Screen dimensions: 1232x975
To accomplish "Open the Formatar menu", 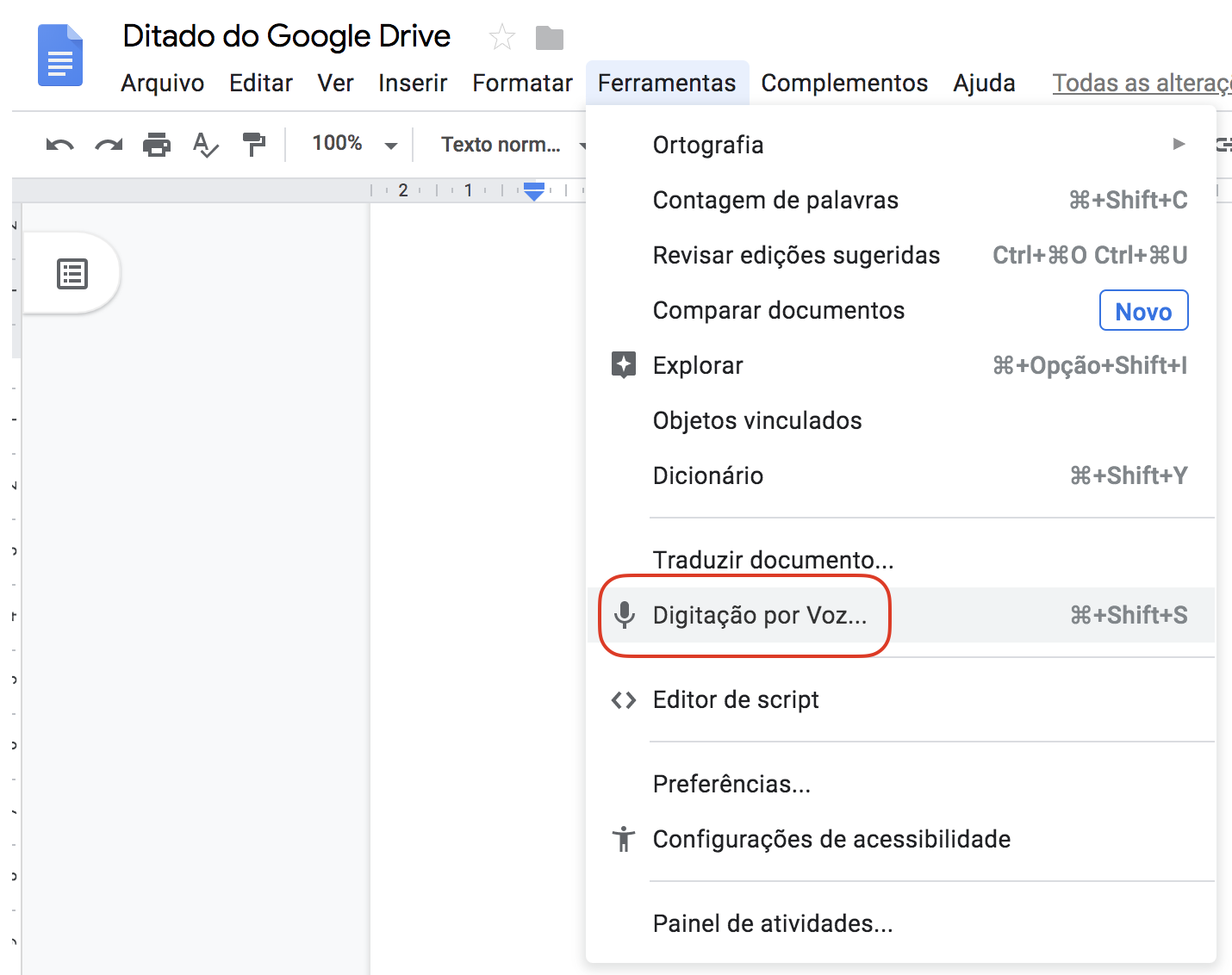I will coord(522,84).
